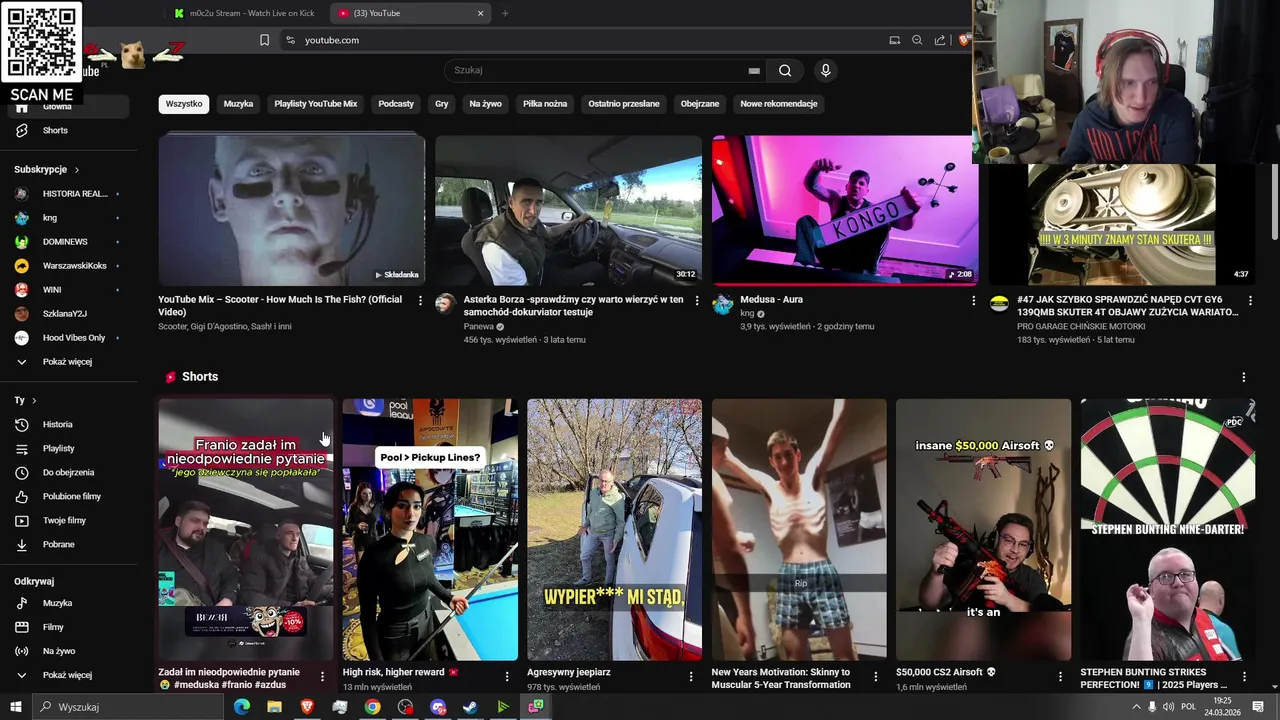Switch to the m0c2u Stream Kick tab

[245, 13]
